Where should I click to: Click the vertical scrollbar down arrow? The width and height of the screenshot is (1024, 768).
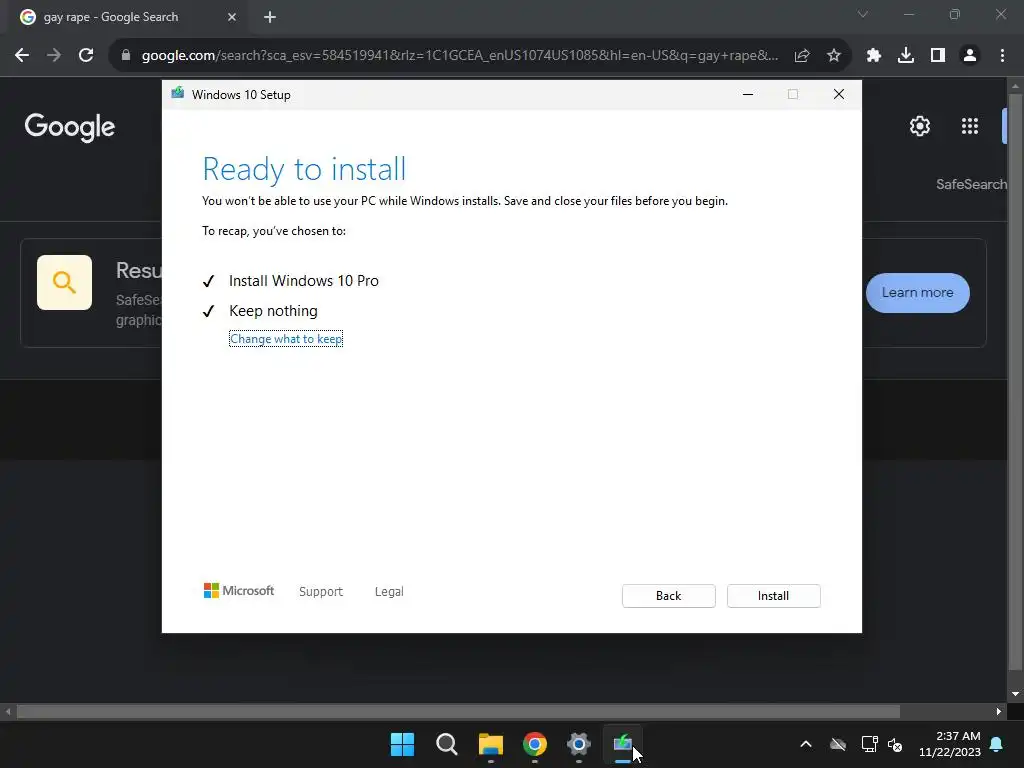coord(1015,694)
